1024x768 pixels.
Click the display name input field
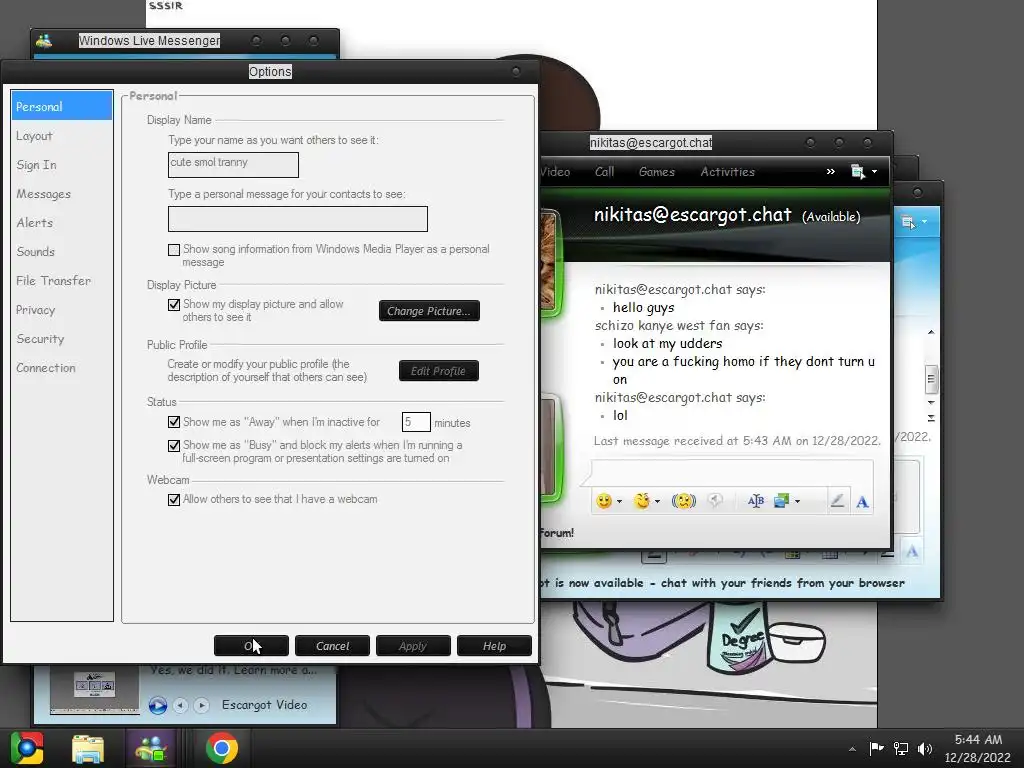pyautogui.click(x=233, y=165)
